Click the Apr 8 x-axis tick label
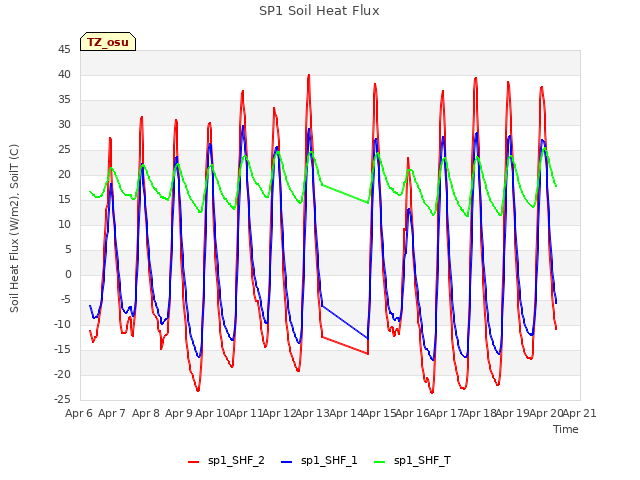Image resolution: width=640 pixels, height=480 pixels. click(146, 413)
